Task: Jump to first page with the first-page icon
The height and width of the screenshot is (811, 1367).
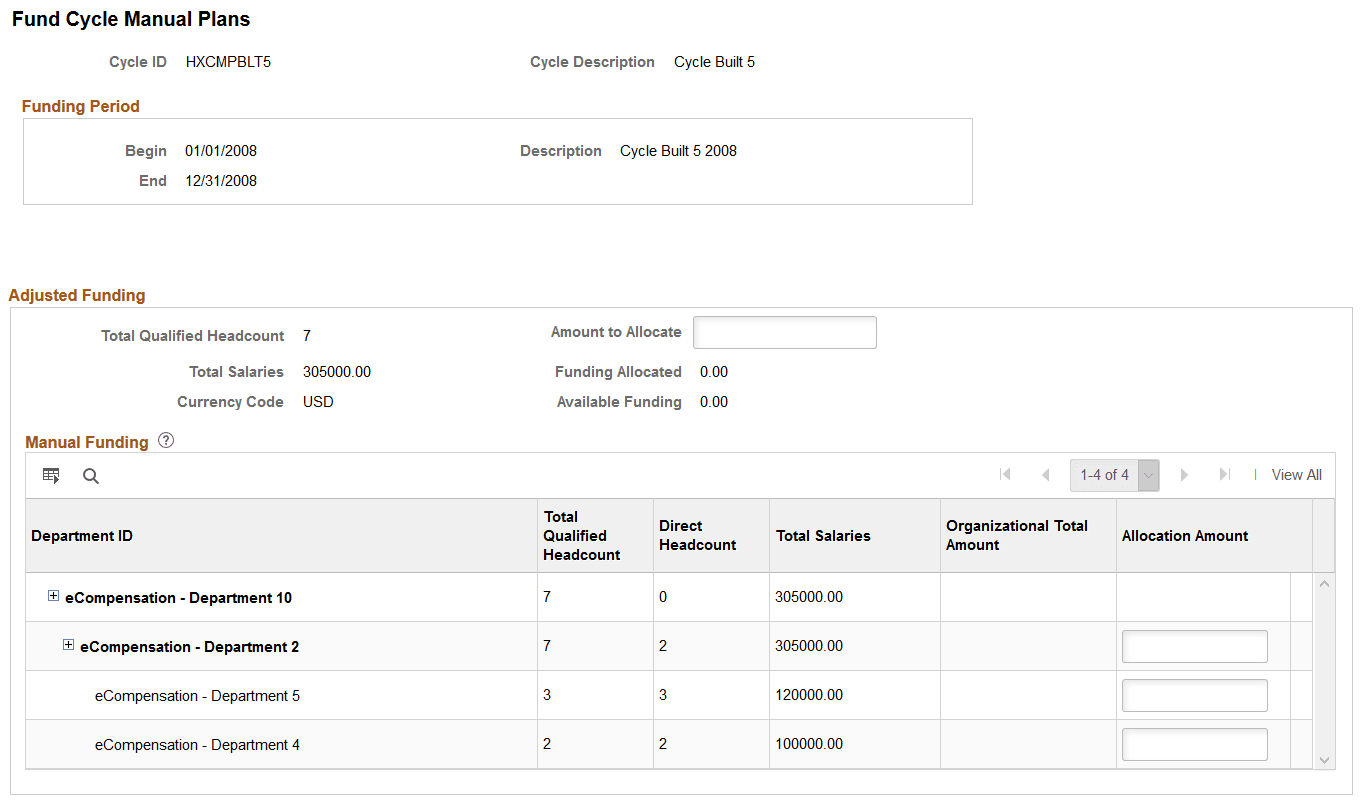Action: [x=1005, y=475]
